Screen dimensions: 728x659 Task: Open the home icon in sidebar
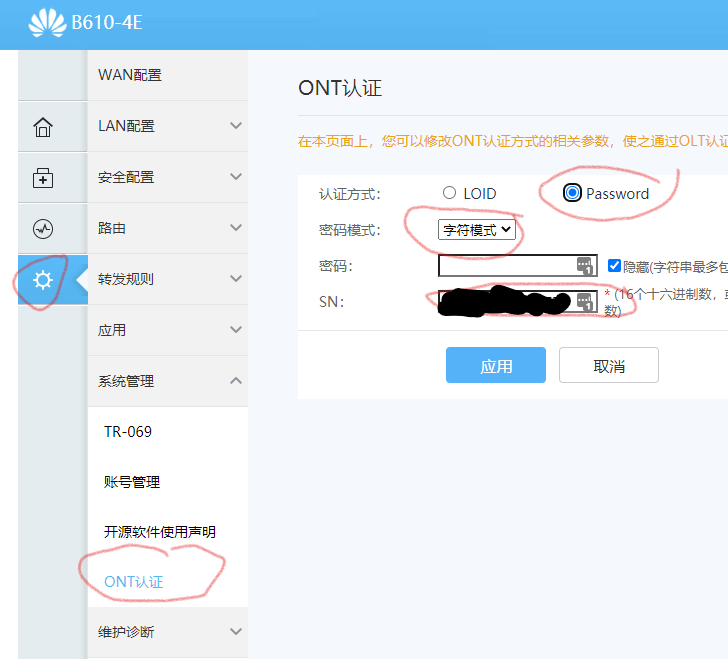pos(43,127)
